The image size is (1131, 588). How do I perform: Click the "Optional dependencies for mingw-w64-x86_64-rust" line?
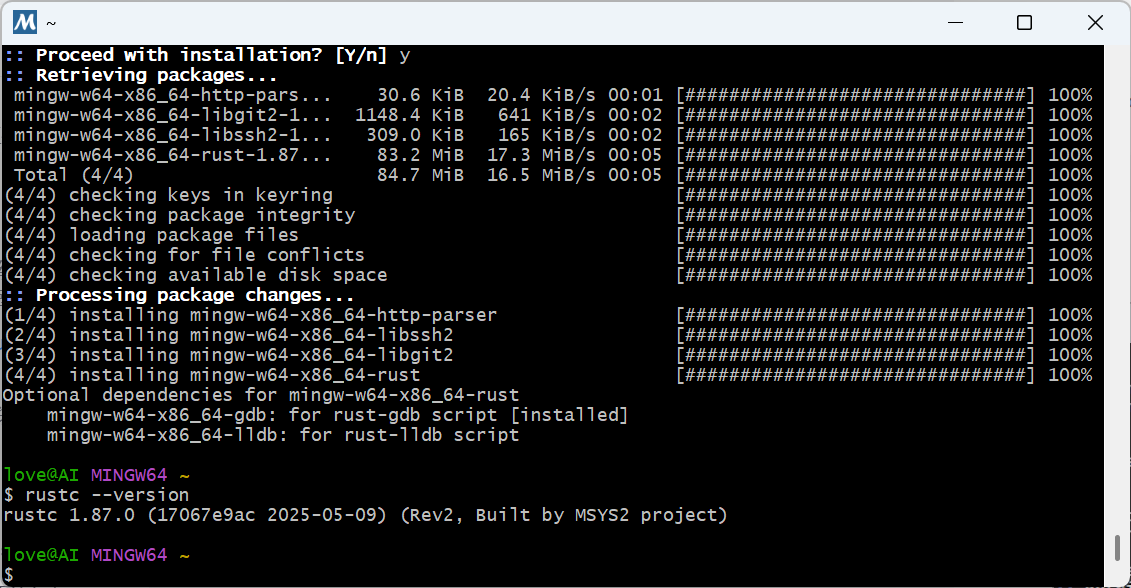[x=261, y=395]
